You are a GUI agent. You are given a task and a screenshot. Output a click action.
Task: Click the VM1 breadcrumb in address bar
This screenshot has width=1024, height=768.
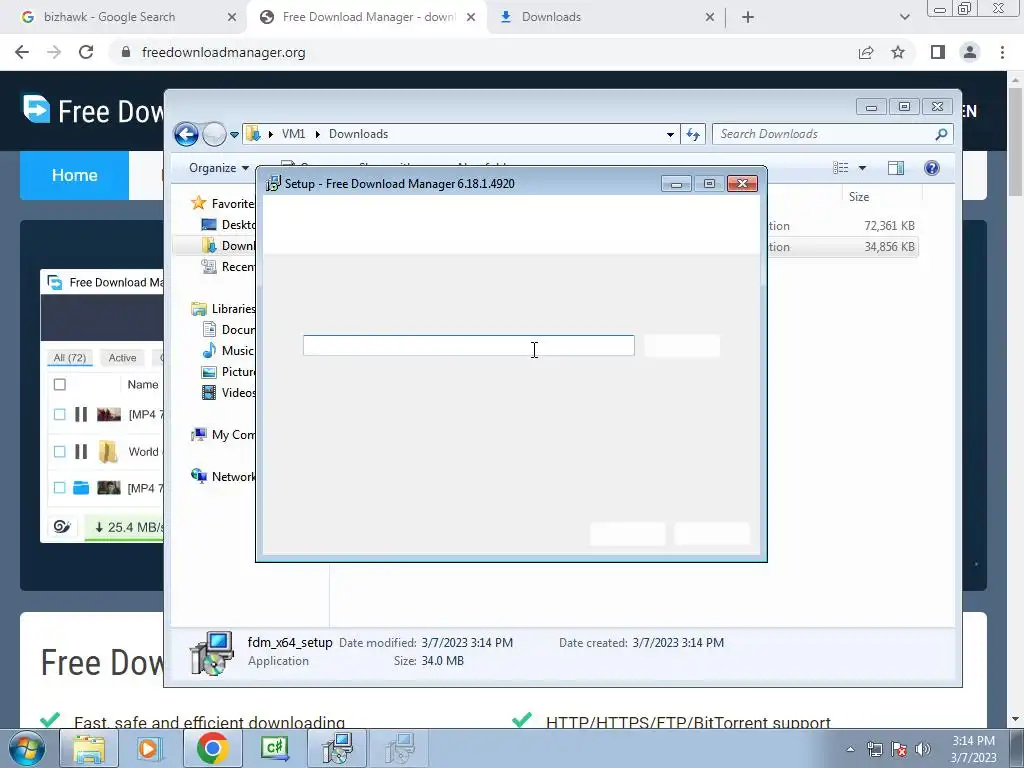(293, 134)
